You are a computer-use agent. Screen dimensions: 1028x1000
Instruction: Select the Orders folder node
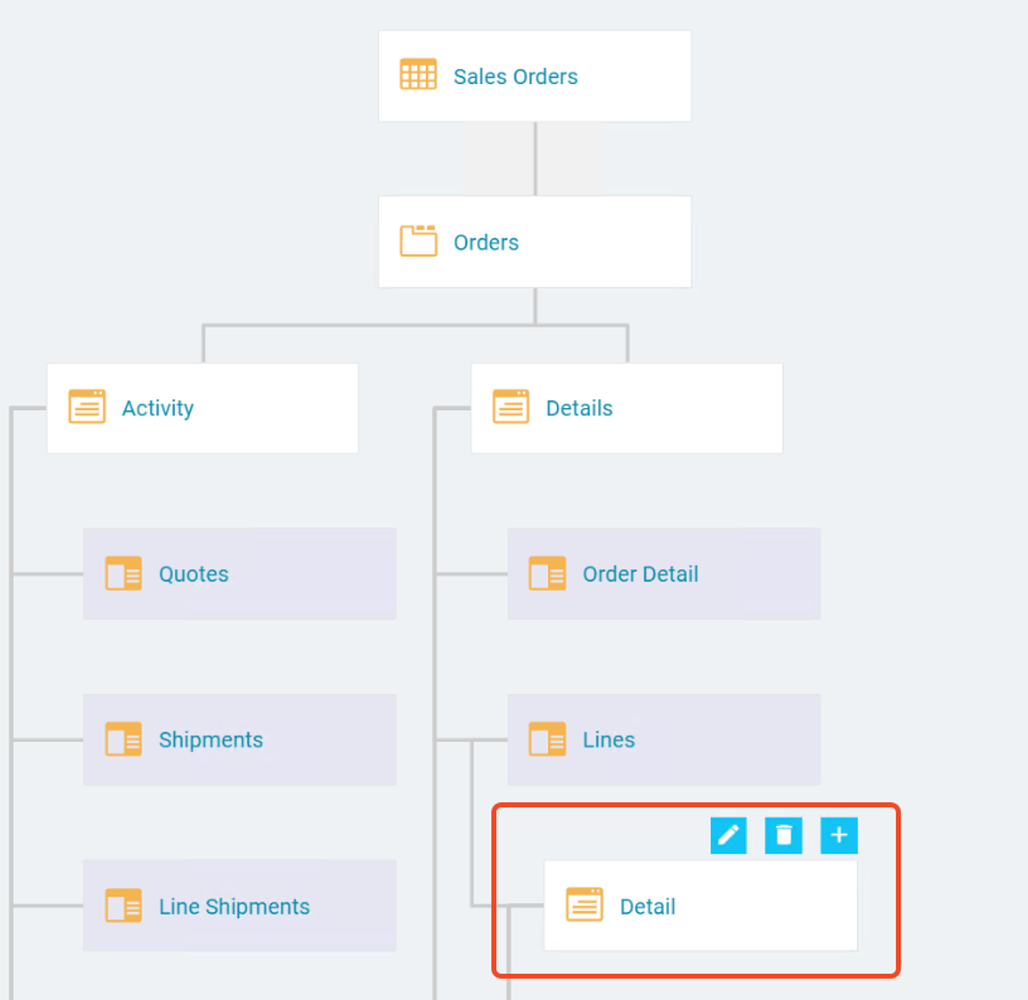coord(534,241)
